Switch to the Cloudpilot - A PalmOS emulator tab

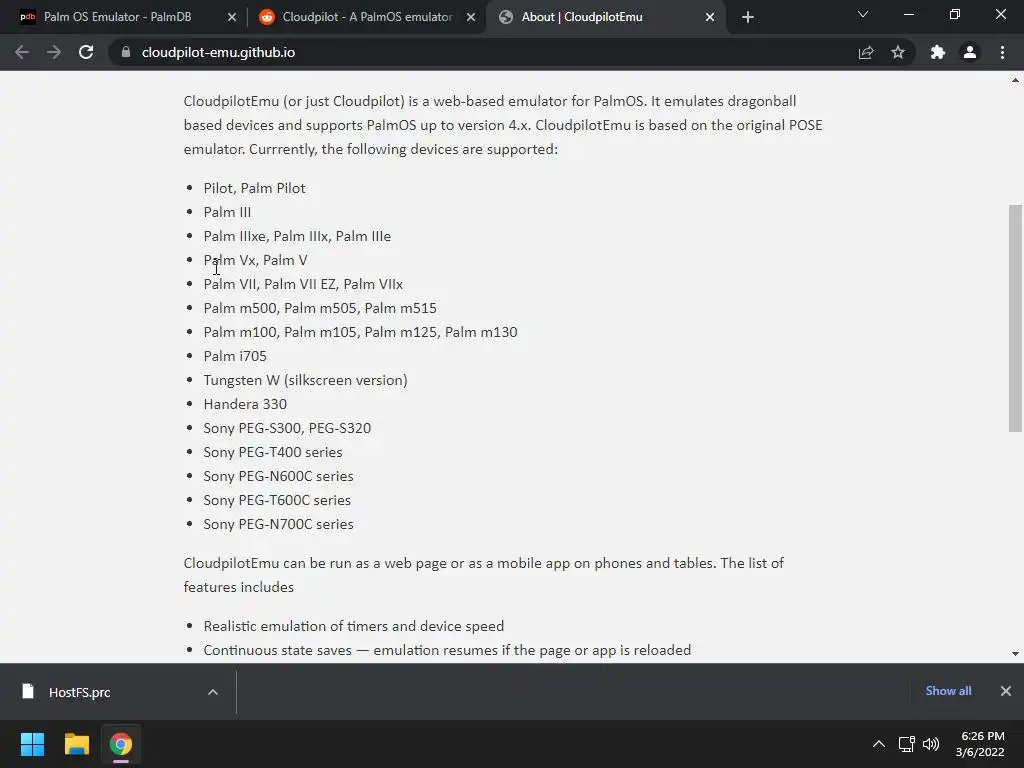coord(367,17)
